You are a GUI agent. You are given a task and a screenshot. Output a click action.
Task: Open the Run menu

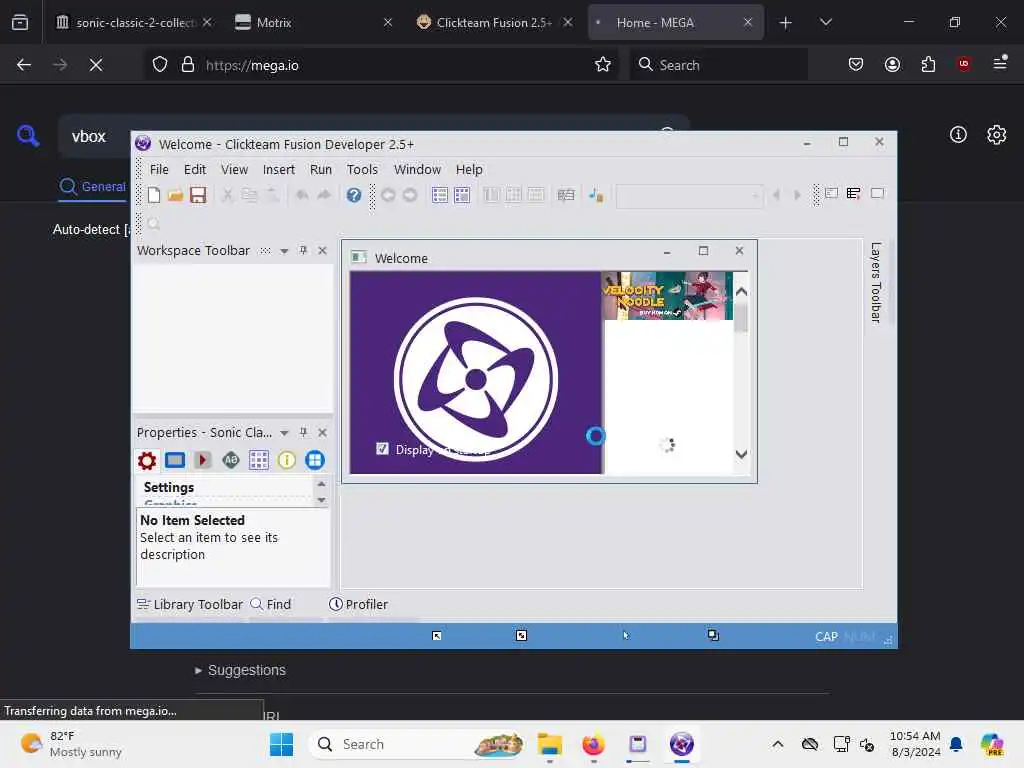pos(321,169)
